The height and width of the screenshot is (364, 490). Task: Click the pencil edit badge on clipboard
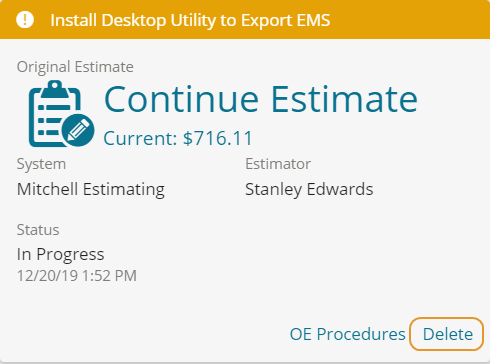[78, 130]
